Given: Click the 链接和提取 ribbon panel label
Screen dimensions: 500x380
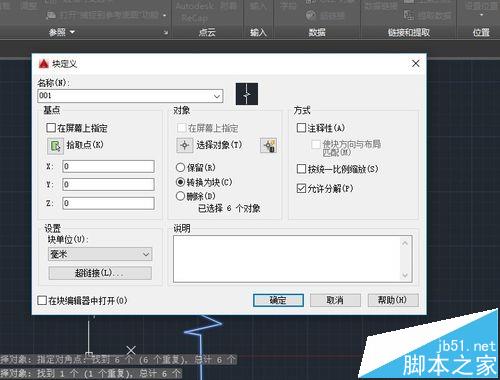Looking at the screenshot, I should (409, 32).
